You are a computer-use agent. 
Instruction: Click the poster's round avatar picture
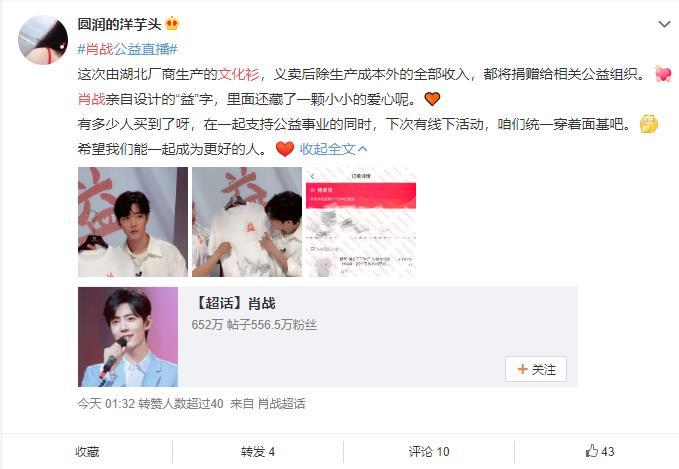point(43,40)
